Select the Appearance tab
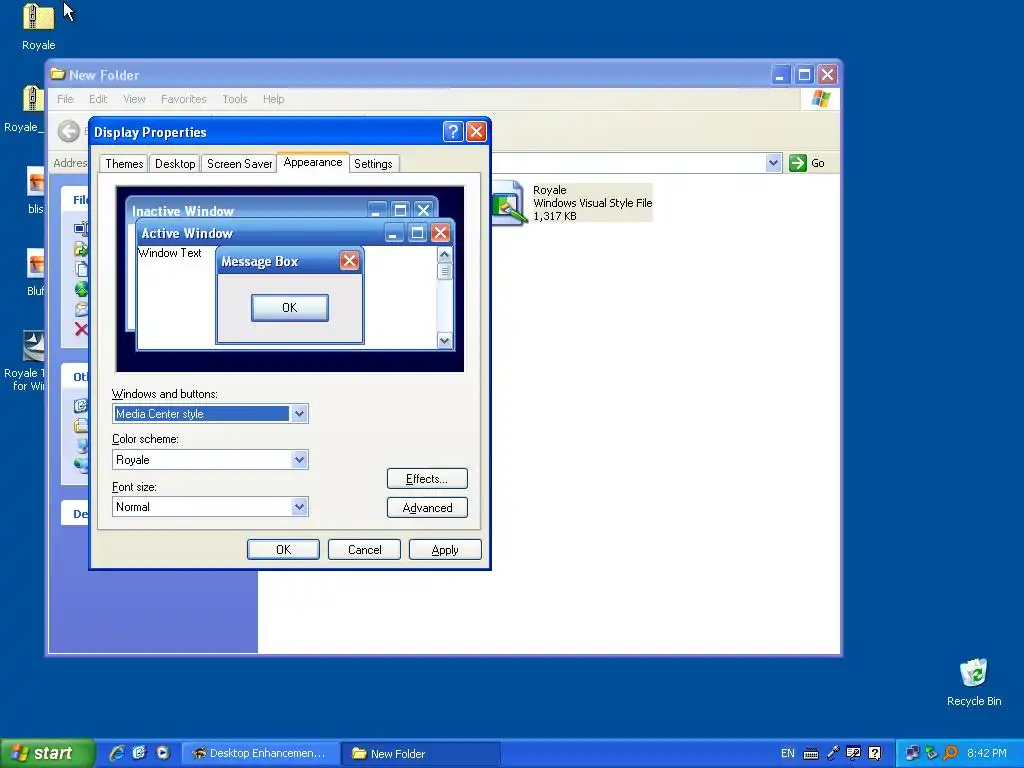 (313, 162)
